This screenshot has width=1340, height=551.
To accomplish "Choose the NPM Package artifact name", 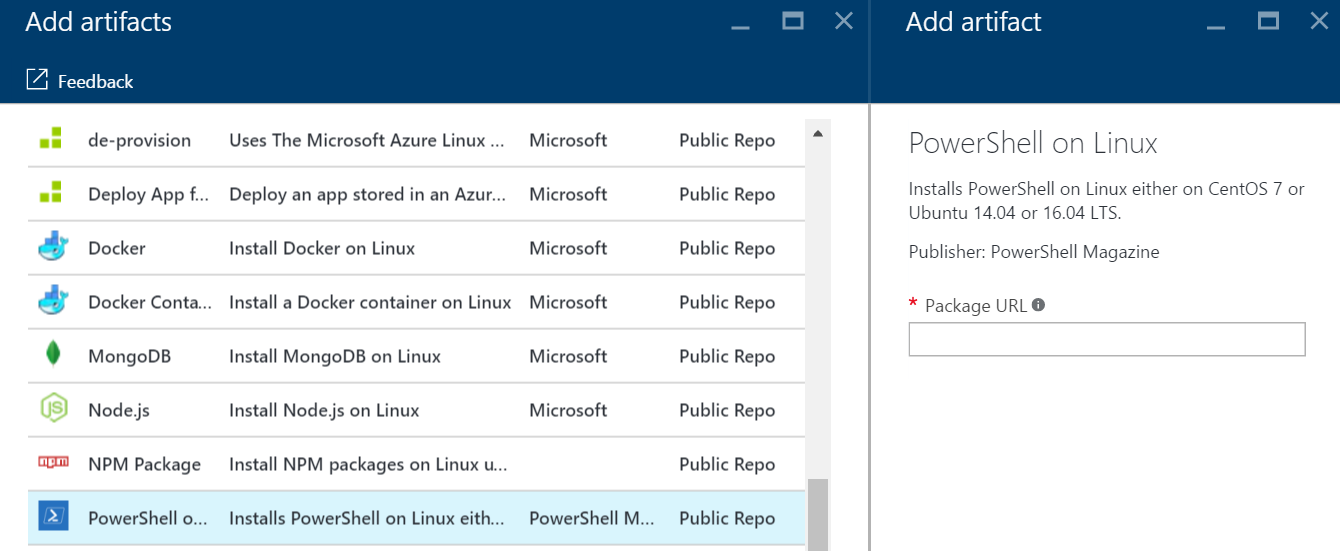I will click(144, 464).
